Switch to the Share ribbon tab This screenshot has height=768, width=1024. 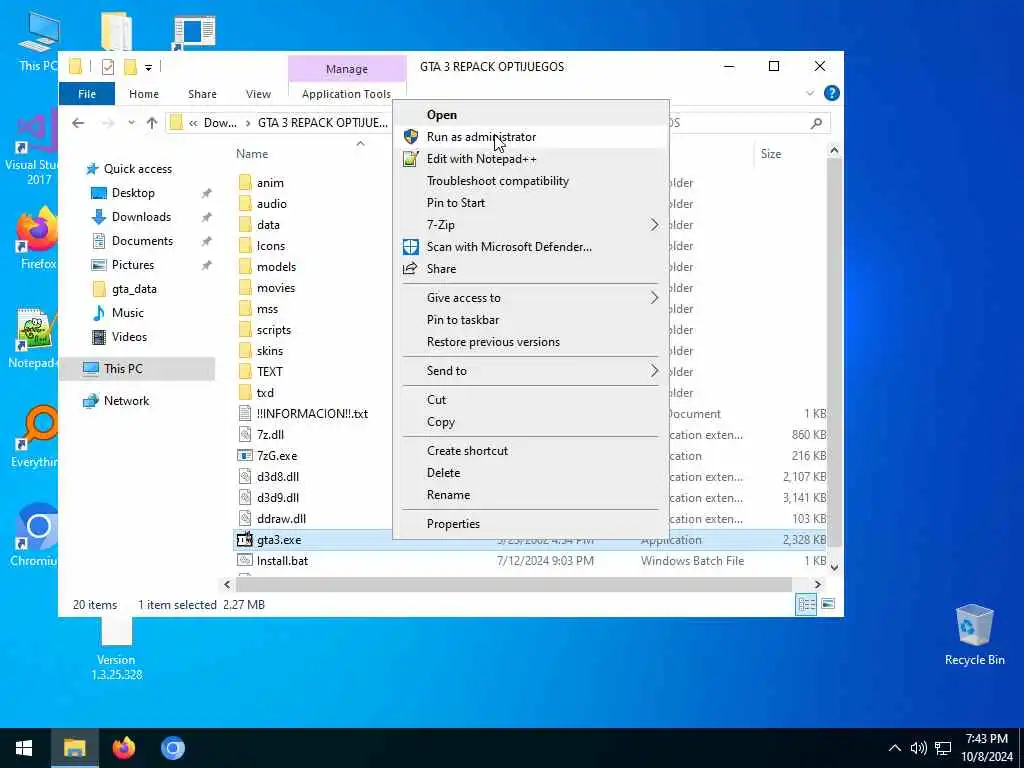[x=202, y=94]
